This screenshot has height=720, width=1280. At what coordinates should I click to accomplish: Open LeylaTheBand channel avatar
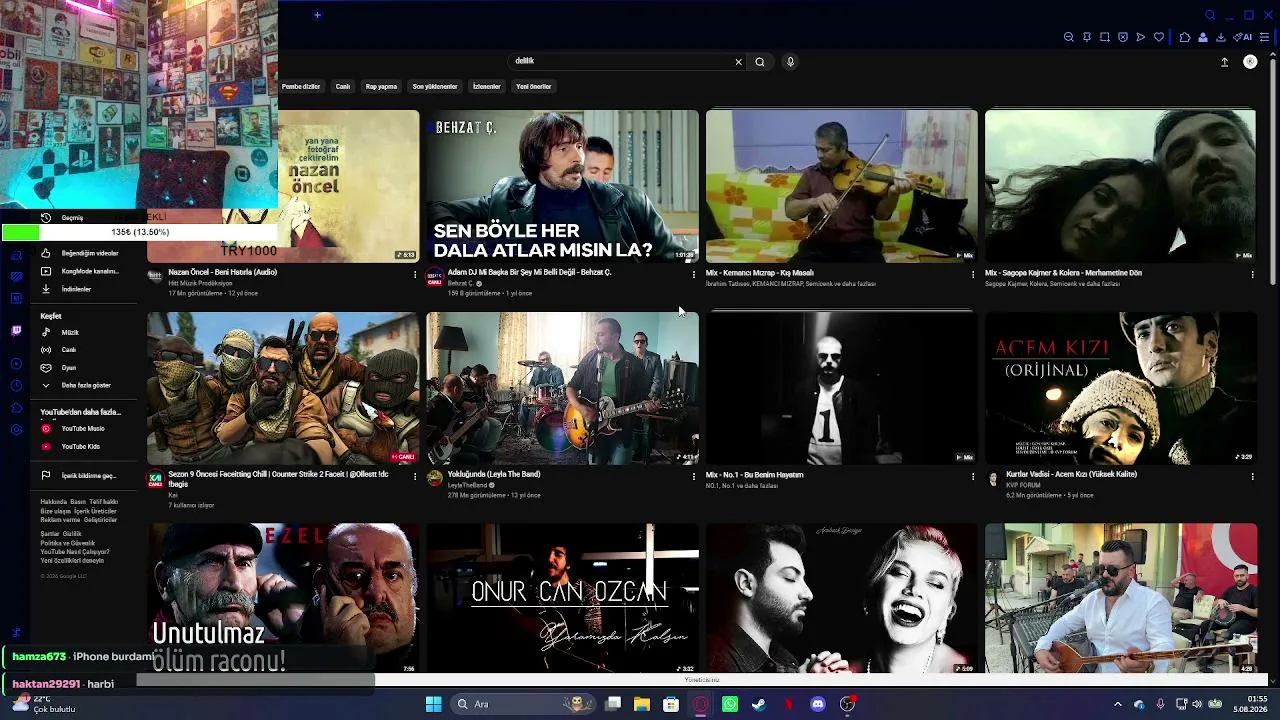coord(434,478)
